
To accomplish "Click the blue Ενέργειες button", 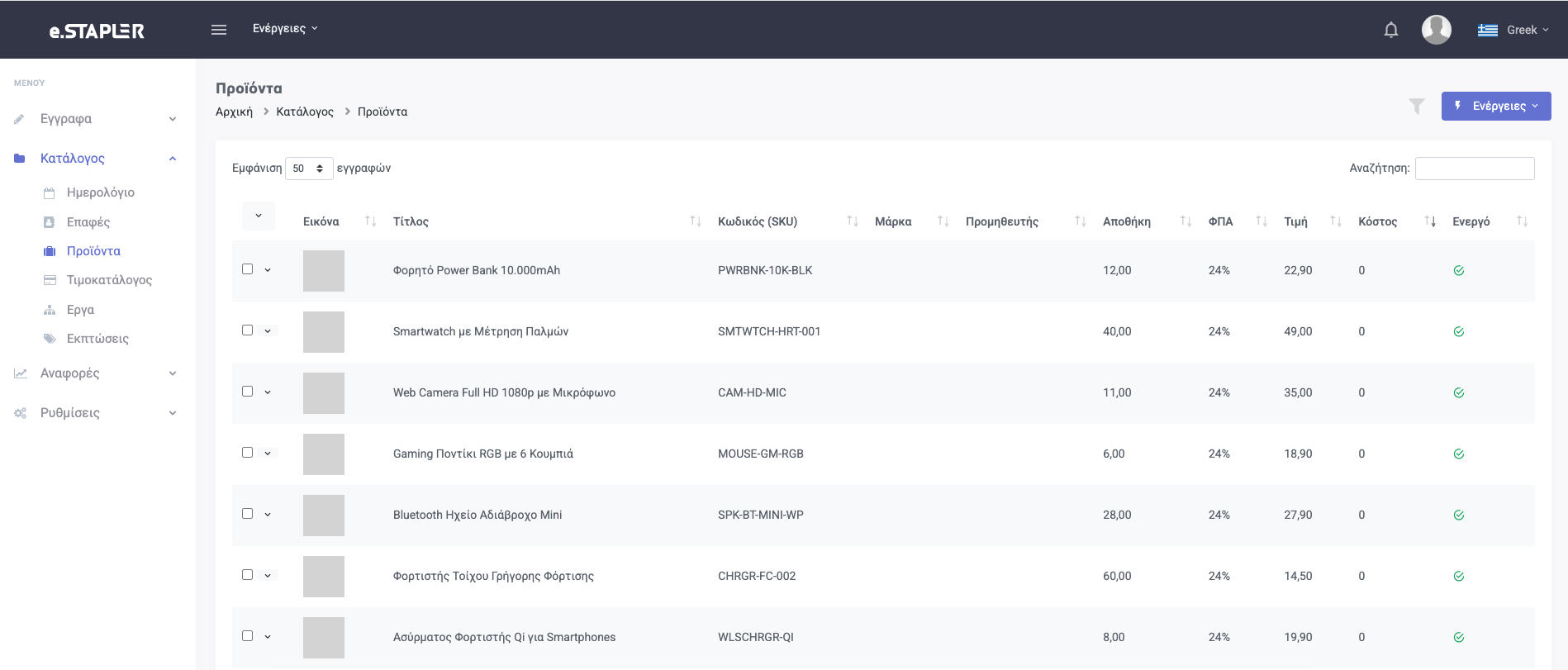I will (1496, 106).
